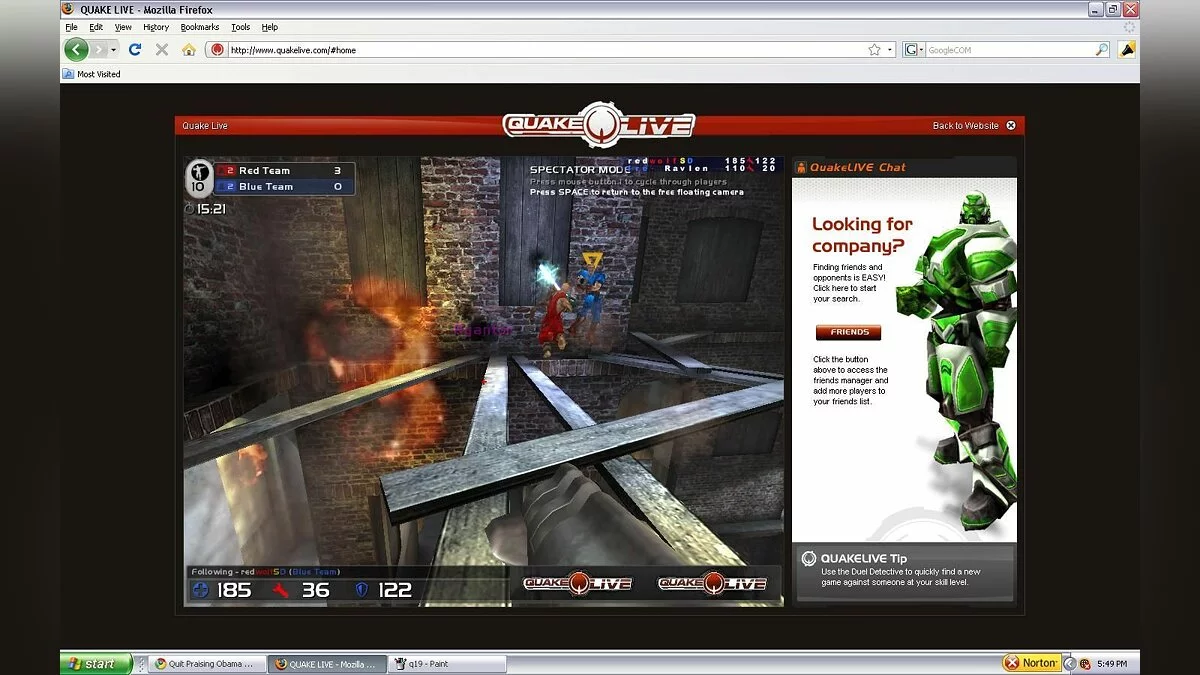Click the GoogleCOM search box

coord(1010,49)
